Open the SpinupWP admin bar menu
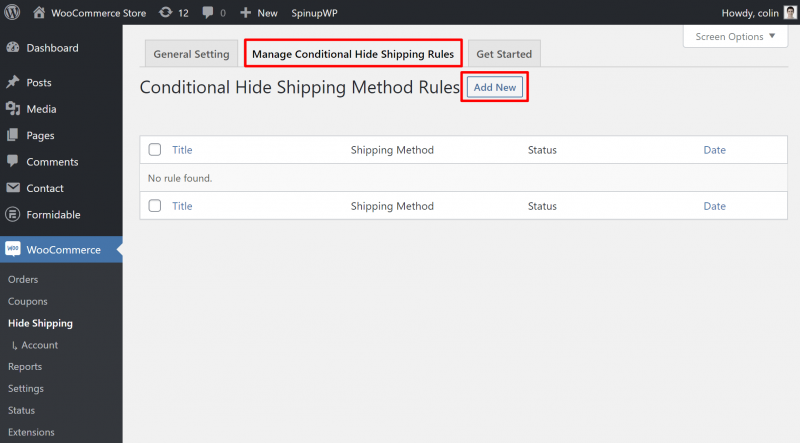The width and height of the screenshot is (800, 443). point(314,13)
